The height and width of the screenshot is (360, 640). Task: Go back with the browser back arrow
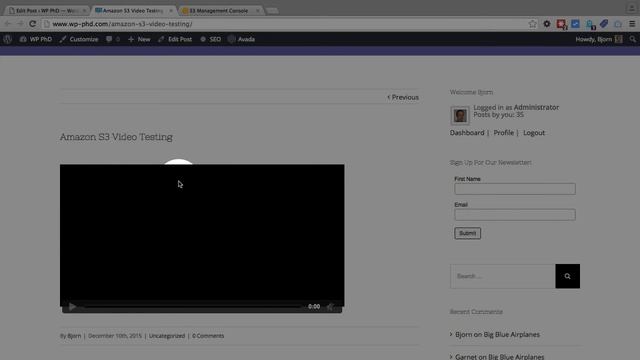coord(8,24)
